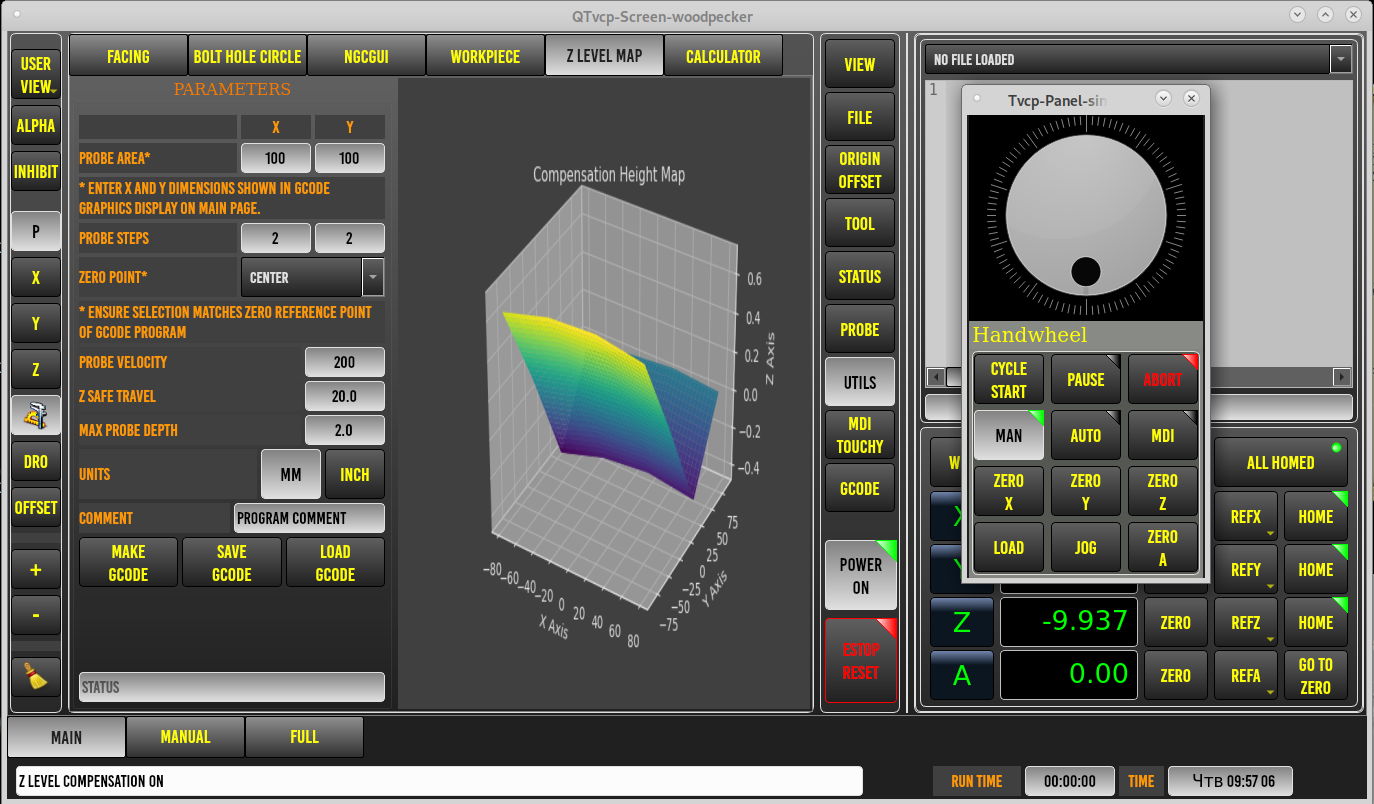Image resolution: width=1374 pixels, height=804 pixels.
Task: Click the A axis label button
Action: pyautogui.click(x=962, y=675)
